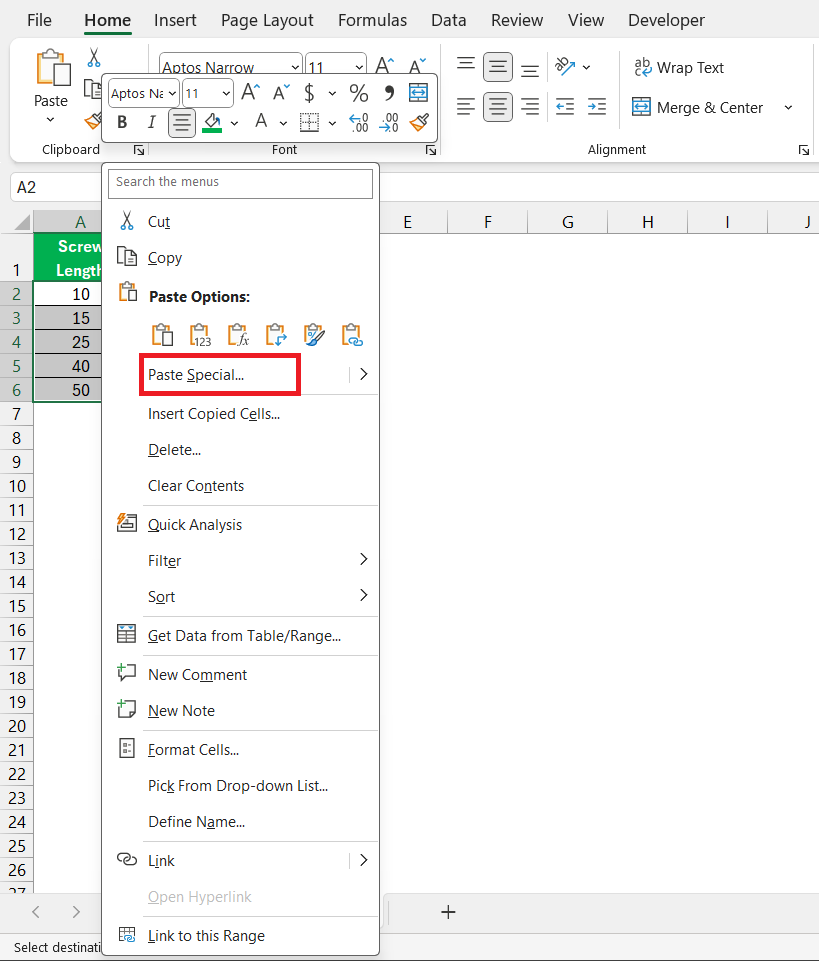Click Merge & Center button
819x961 pixels.
tap(698, 108)
